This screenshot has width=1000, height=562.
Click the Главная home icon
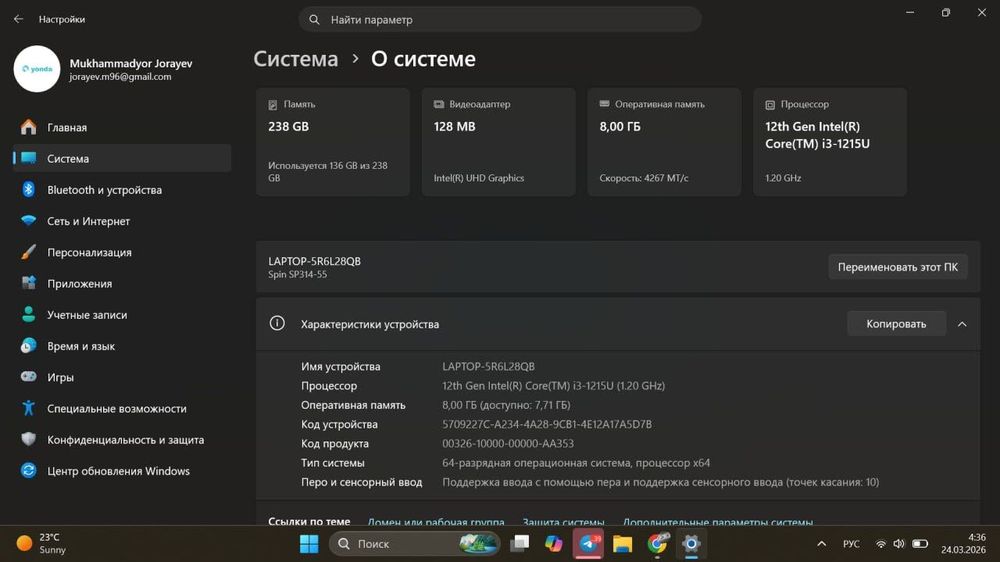(x=29, y=127)
